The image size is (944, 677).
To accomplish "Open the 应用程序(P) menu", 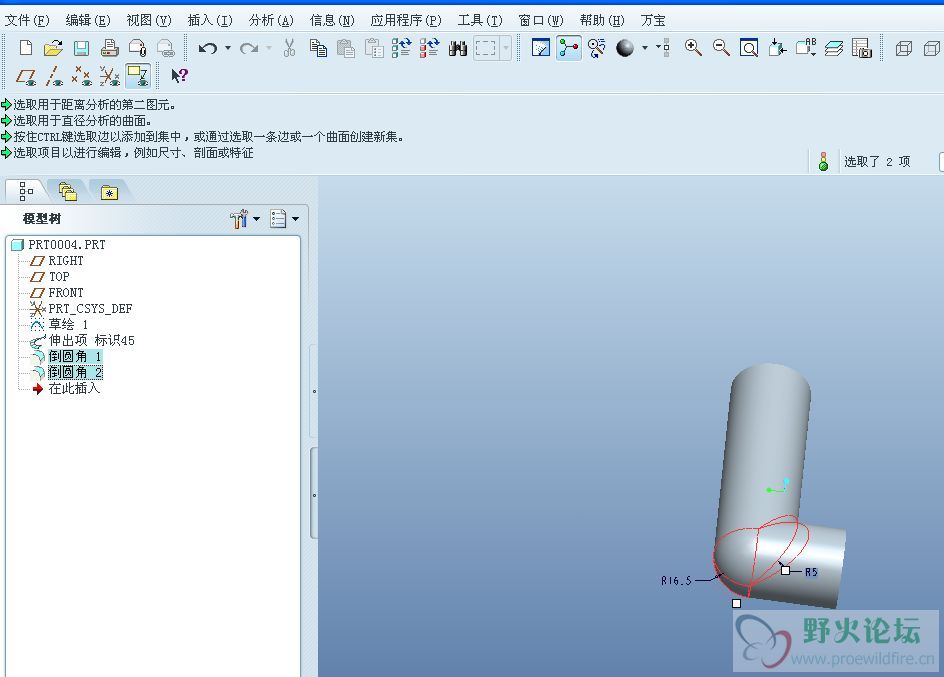I will (x=406, y=20).
